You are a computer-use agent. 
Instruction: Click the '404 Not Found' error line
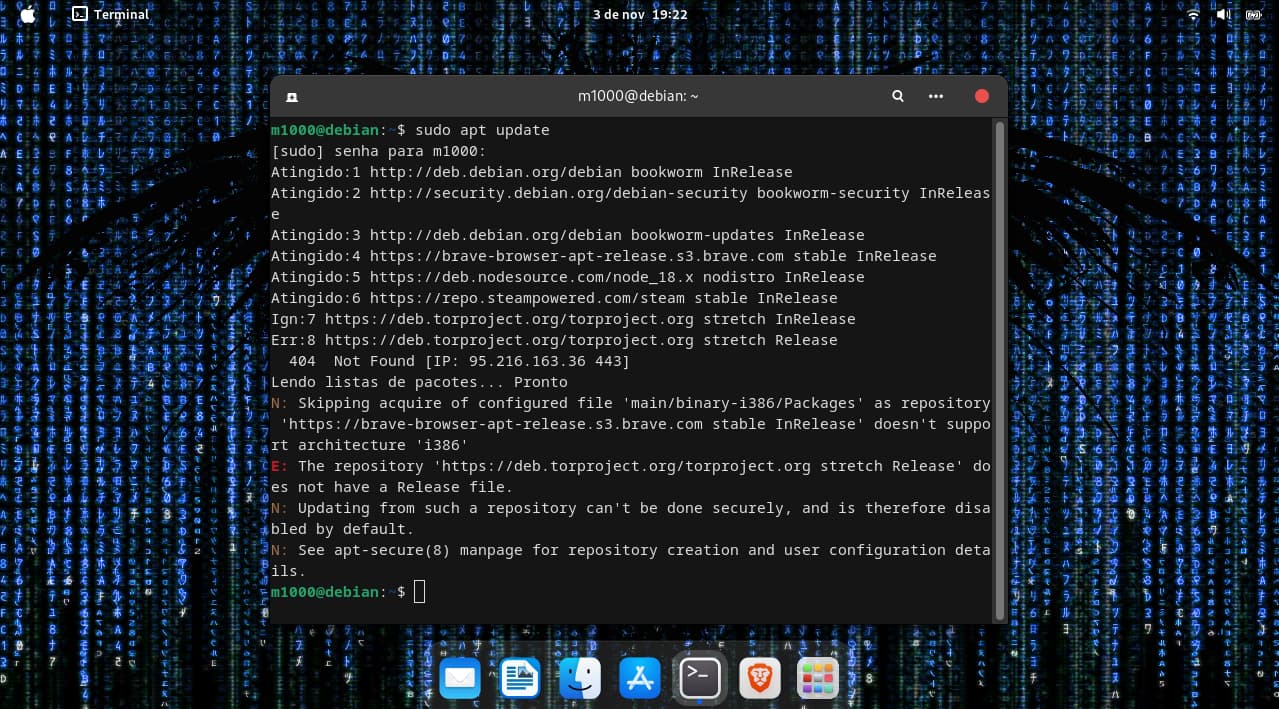pyautogui.click(x=459, y=361)
